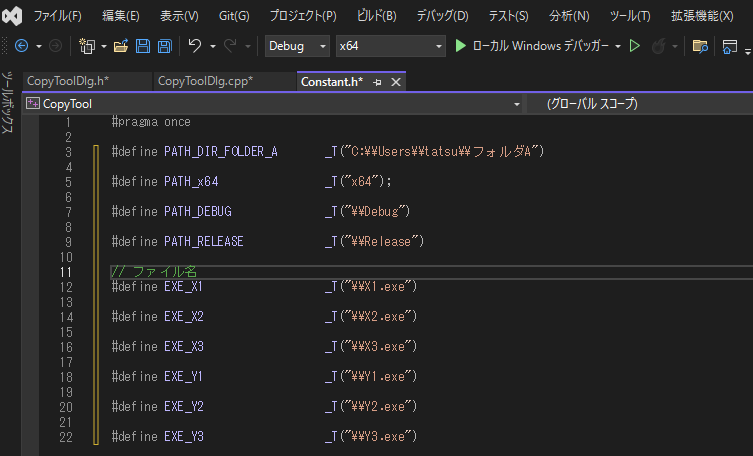
Task: Click the Start Without Debugging outline play icon
Action: tap(634, 46)
